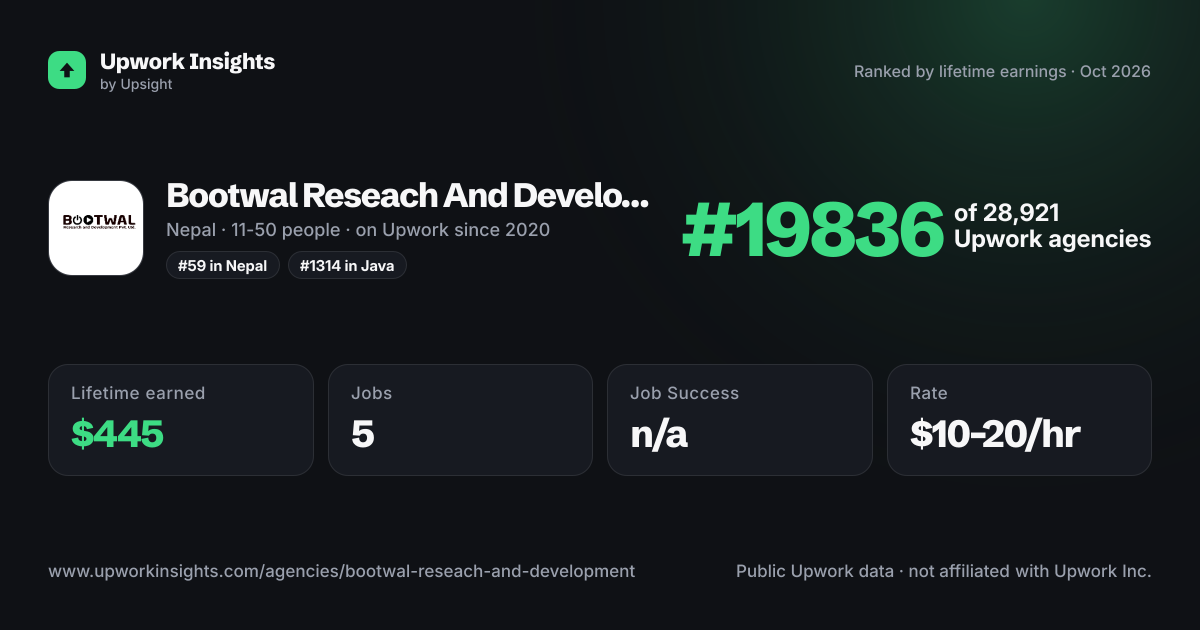Click the Upwork Insights title text

(x=187, y=61)
